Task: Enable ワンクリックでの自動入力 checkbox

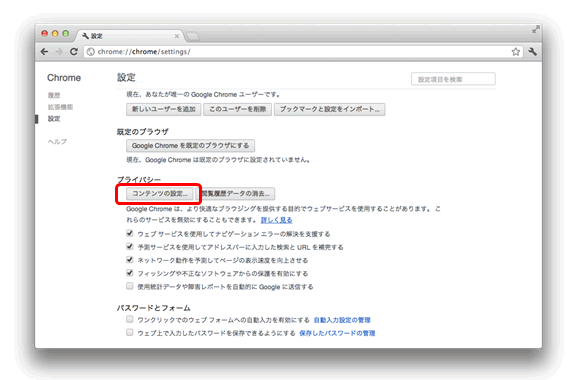Action: point(130,319)
